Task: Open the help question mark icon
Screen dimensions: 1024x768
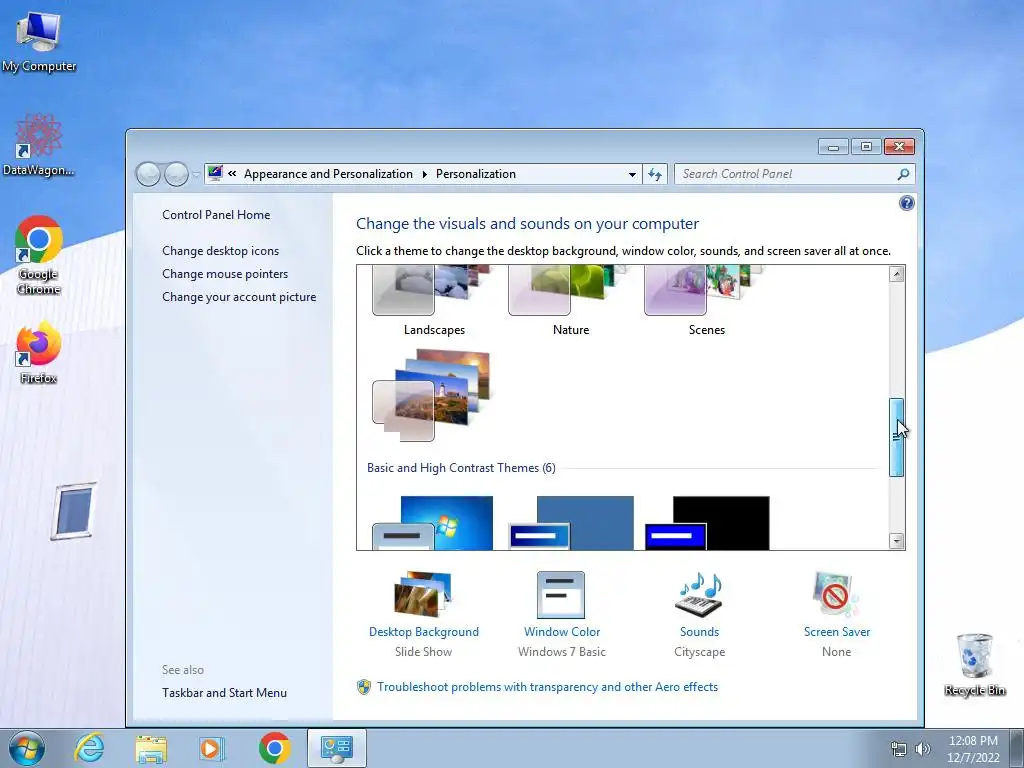Action: [906, 203]
